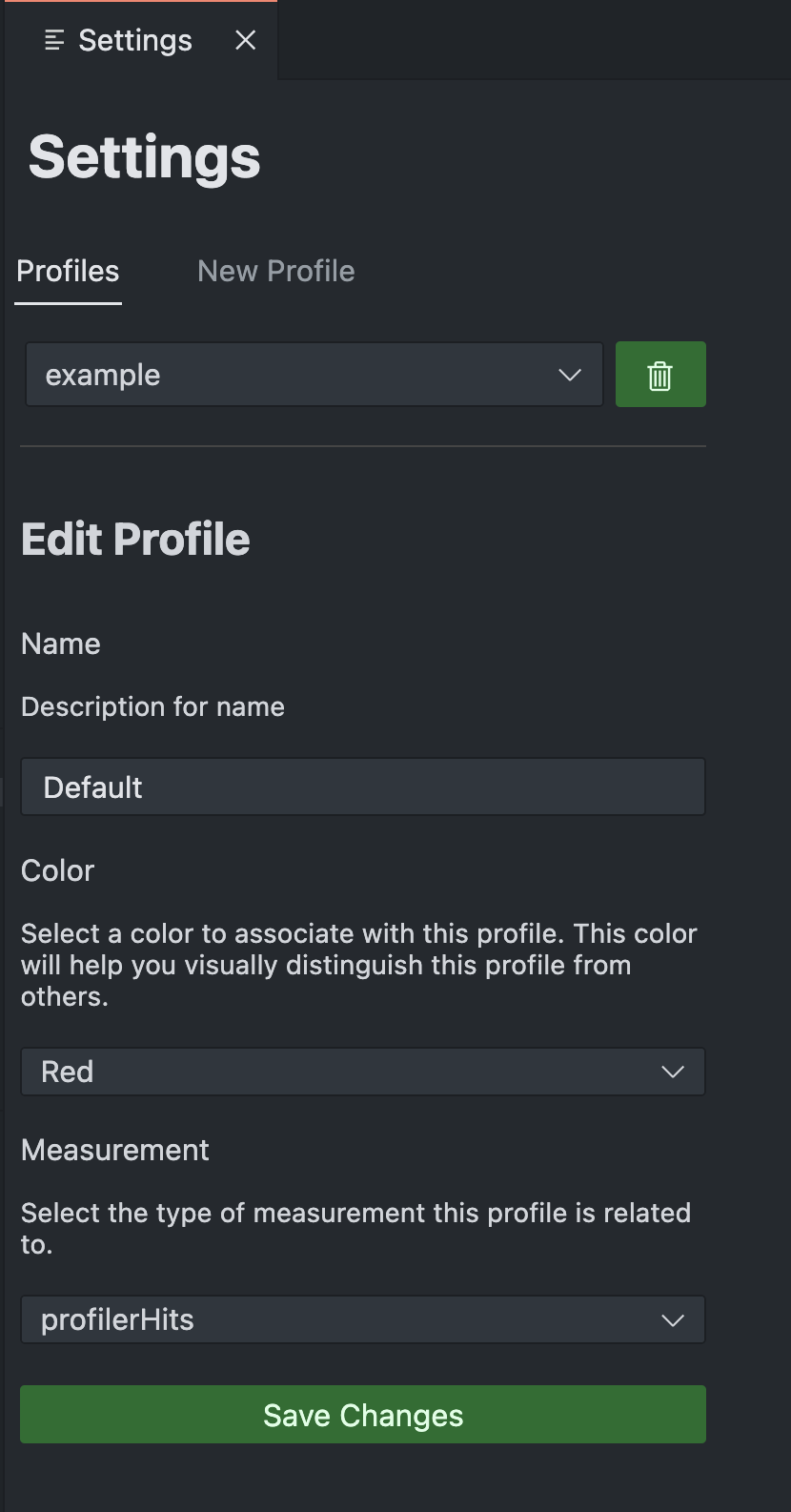Focus the Name field containing Default
Screen dimensions: 791x1512
coord(362,787)
